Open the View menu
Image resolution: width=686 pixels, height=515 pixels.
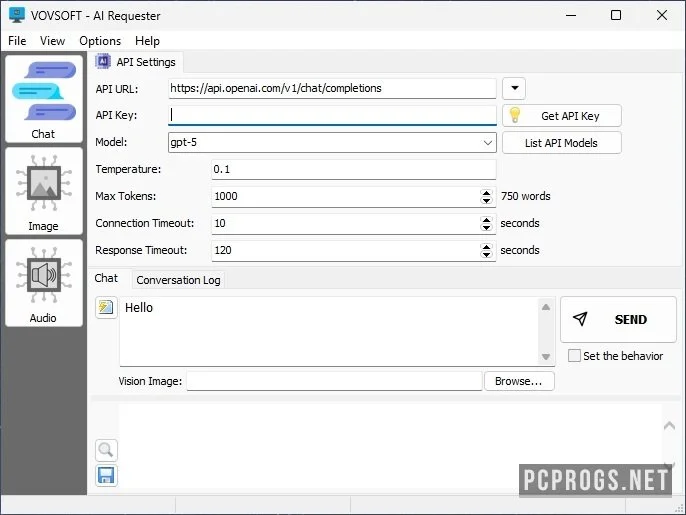pyautogui.click(x=52, y=41)
